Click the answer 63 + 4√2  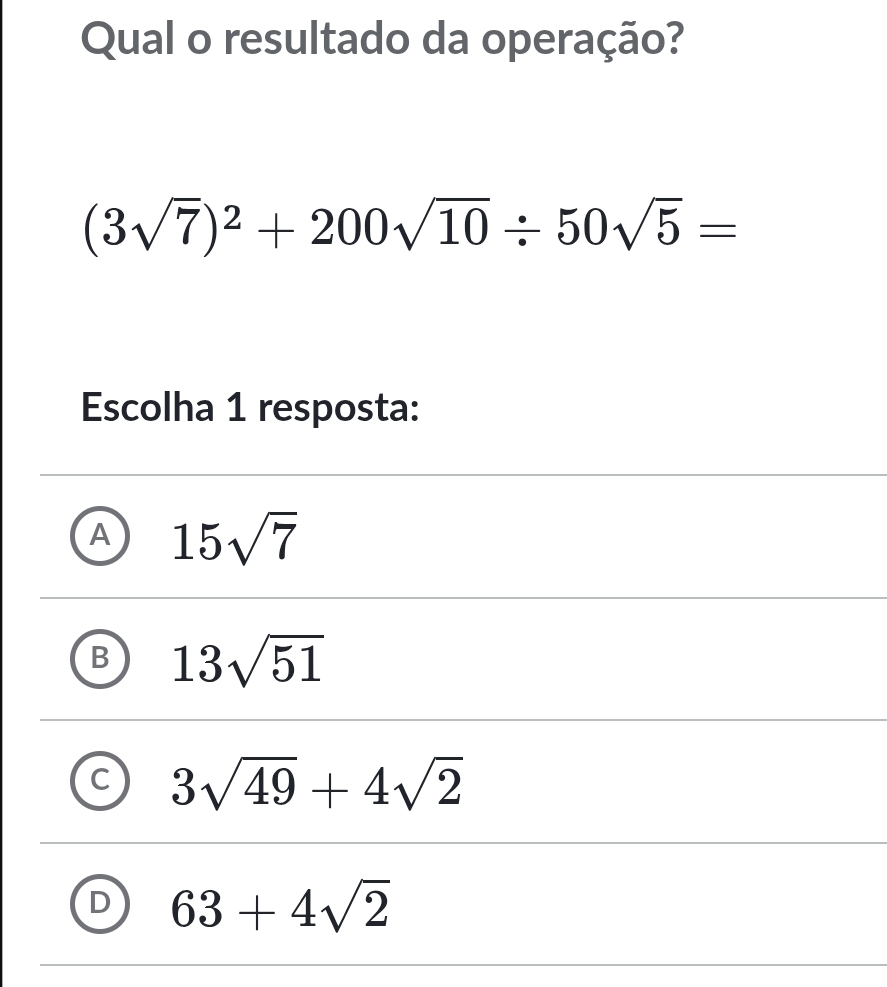(279, 908)
